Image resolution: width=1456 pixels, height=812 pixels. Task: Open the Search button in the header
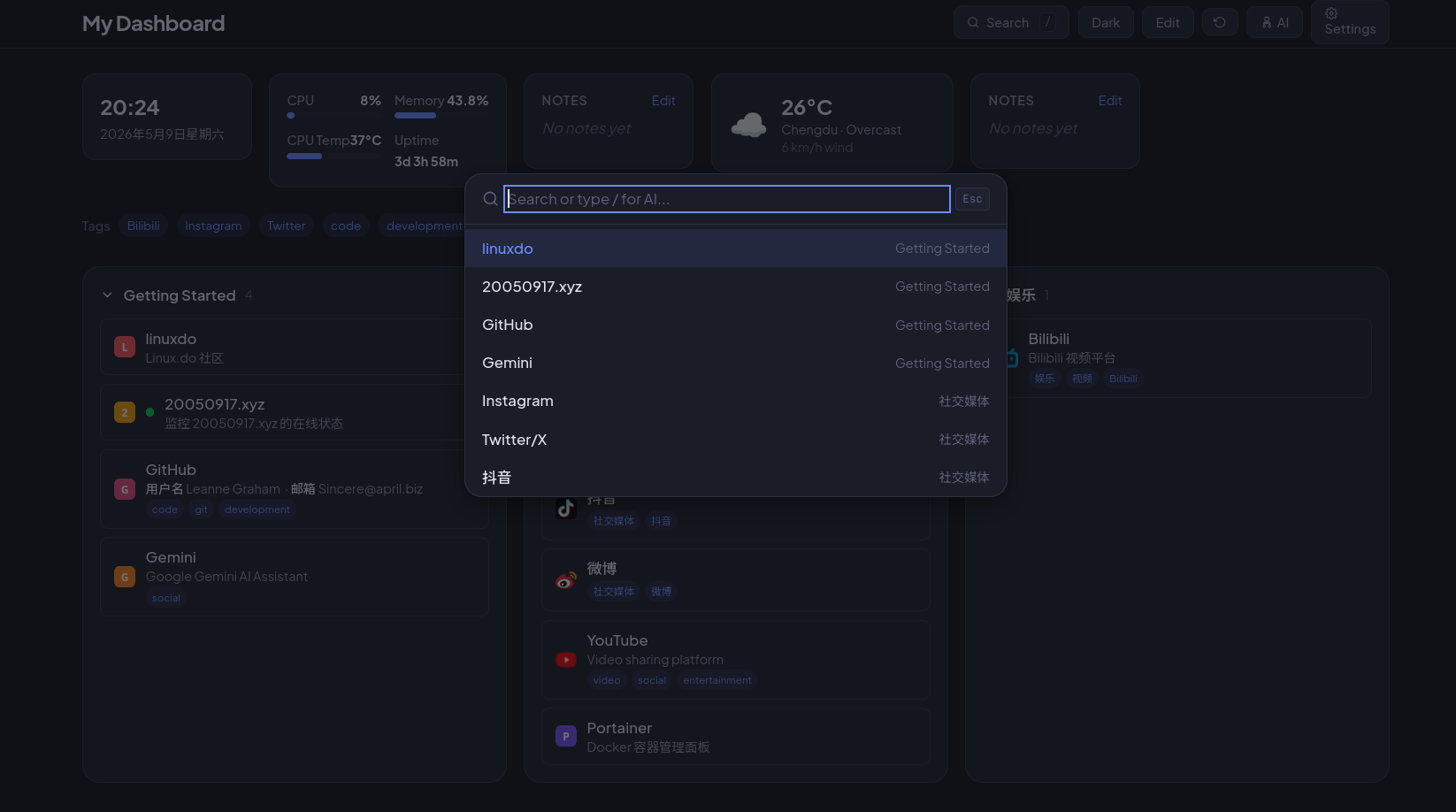[1011, 23]
